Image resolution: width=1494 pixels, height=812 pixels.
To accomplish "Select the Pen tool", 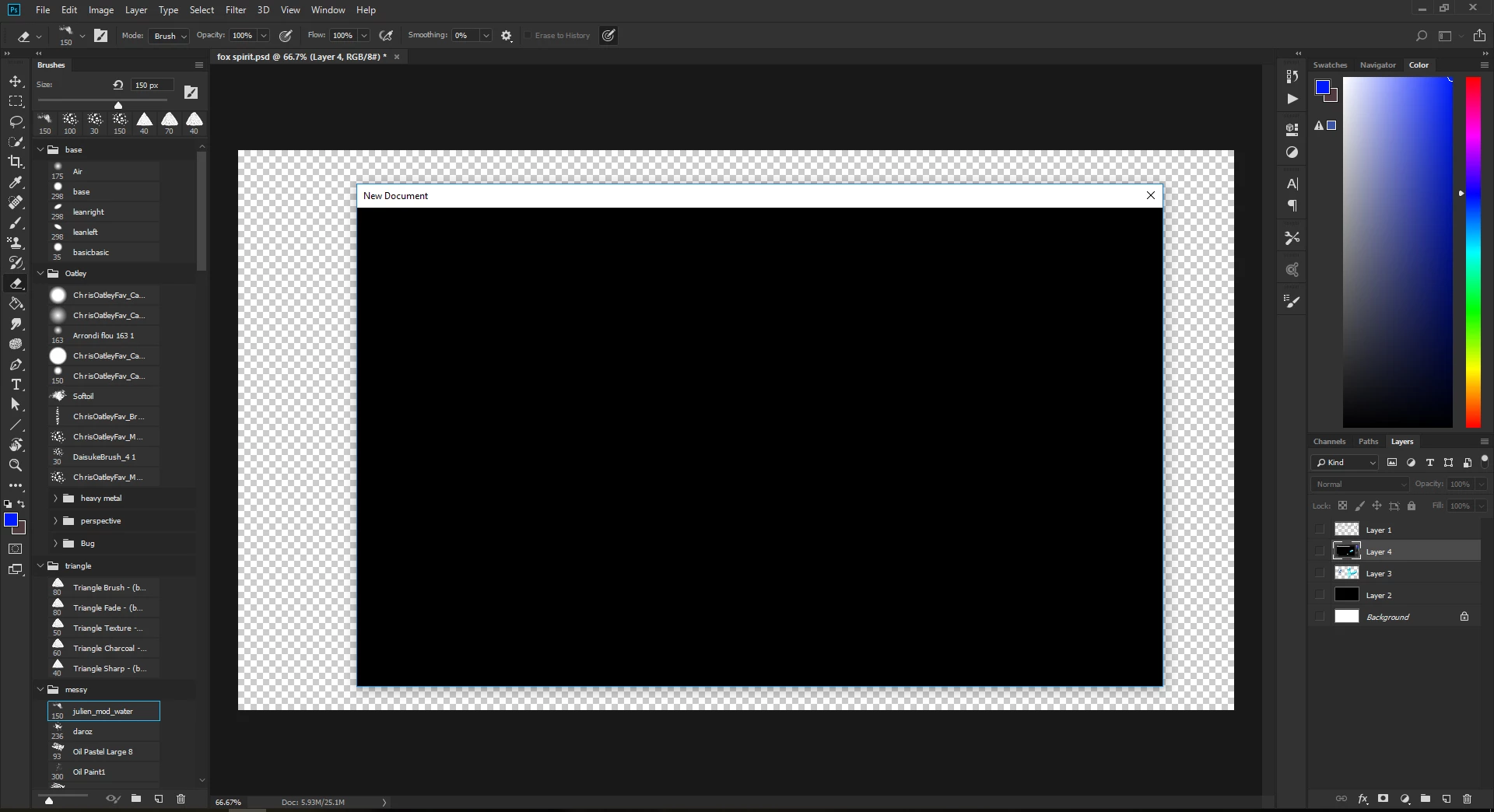I will click(x=16, y=365).
